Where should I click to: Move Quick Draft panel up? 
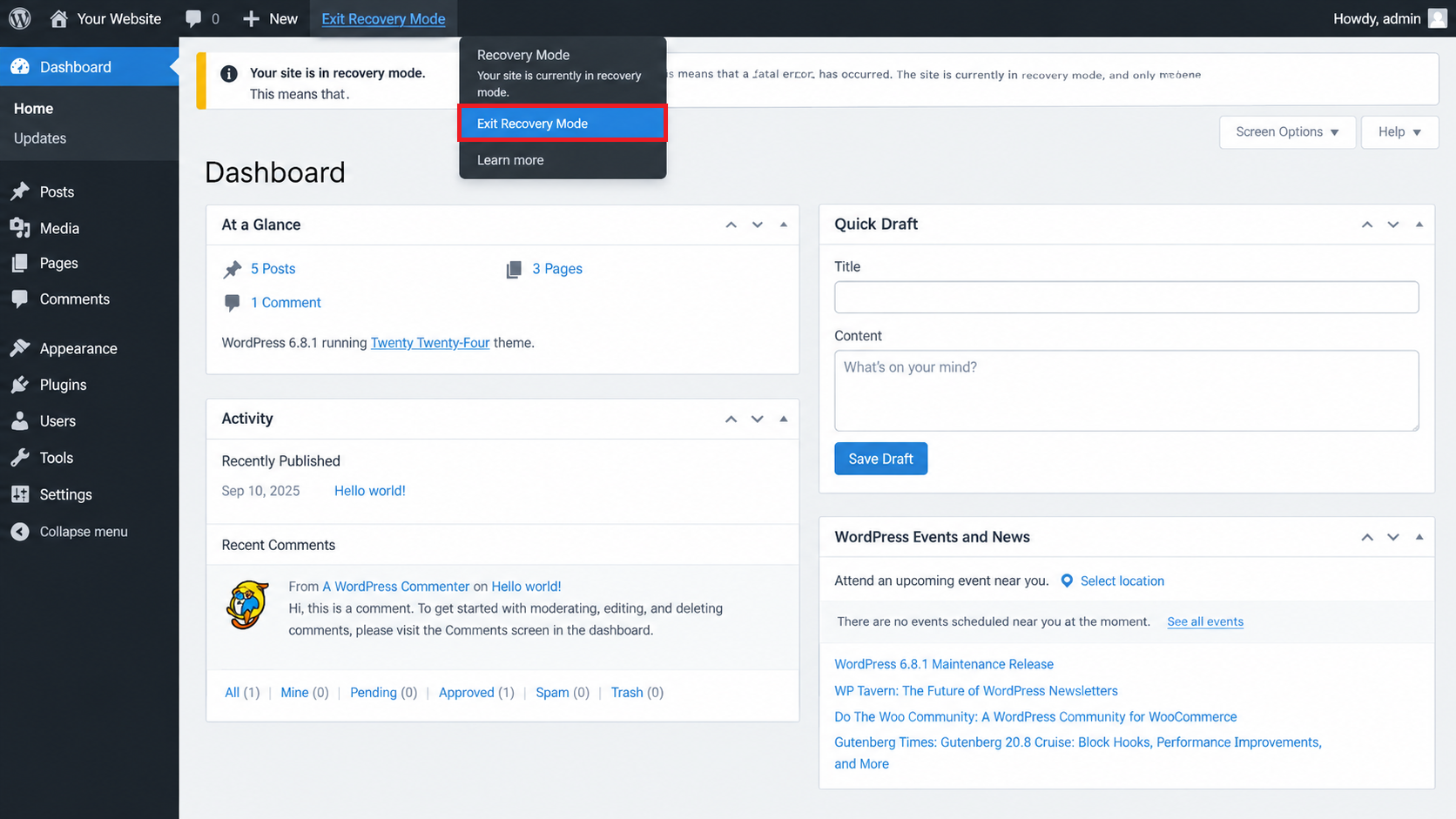1367,224
